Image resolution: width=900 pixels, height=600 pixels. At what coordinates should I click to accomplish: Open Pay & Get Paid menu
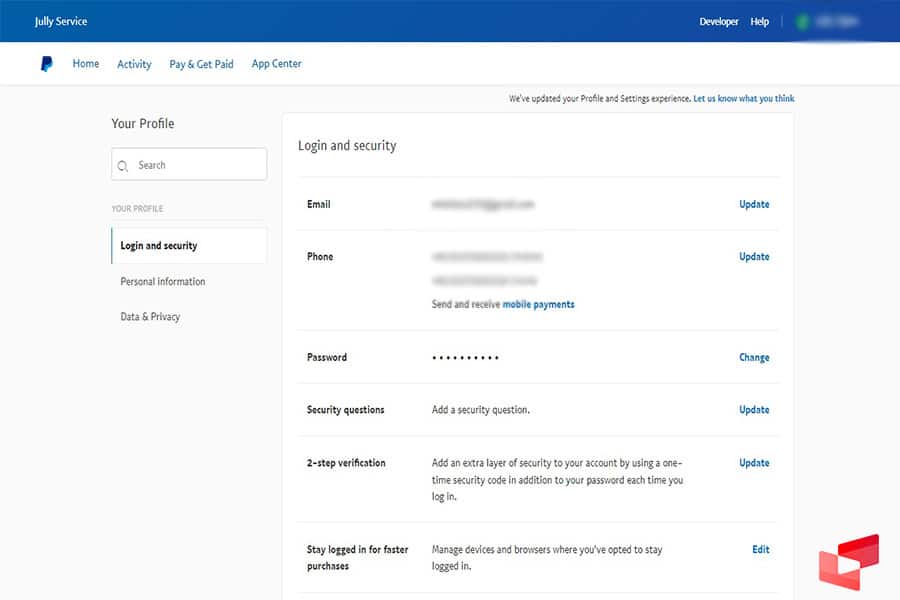click(201, 64)
